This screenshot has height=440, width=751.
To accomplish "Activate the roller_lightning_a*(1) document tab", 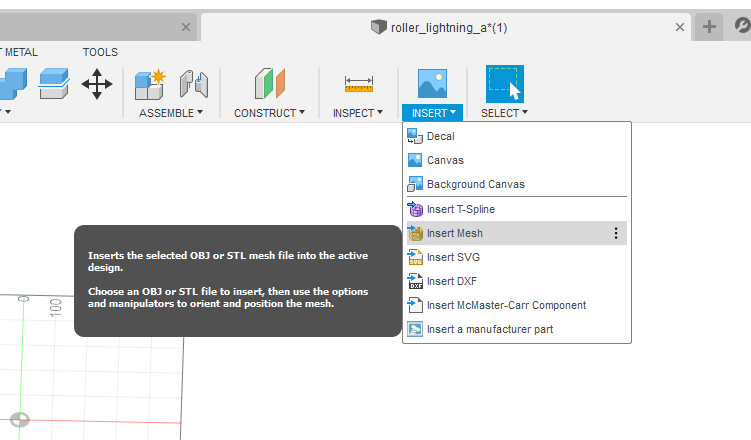I will click(446, 27).
